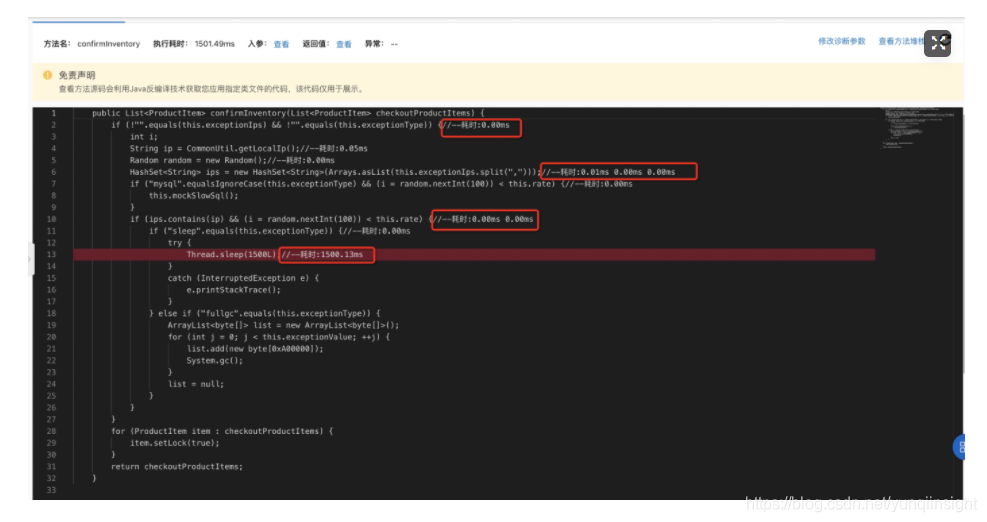The height and width of the screenshot is (522, 987).
Task: Click the list = null line
Action: point(196,384)
